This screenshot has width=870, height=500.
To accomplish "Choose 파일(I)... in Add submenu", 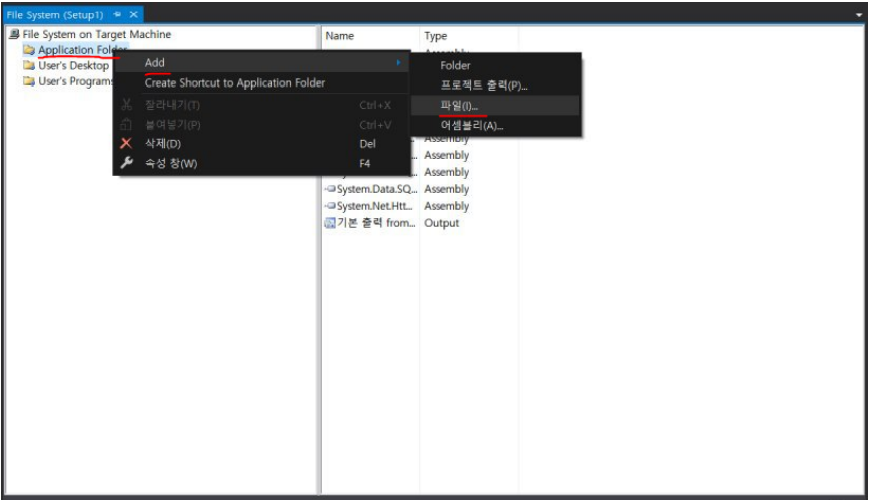I will (495, 105).
